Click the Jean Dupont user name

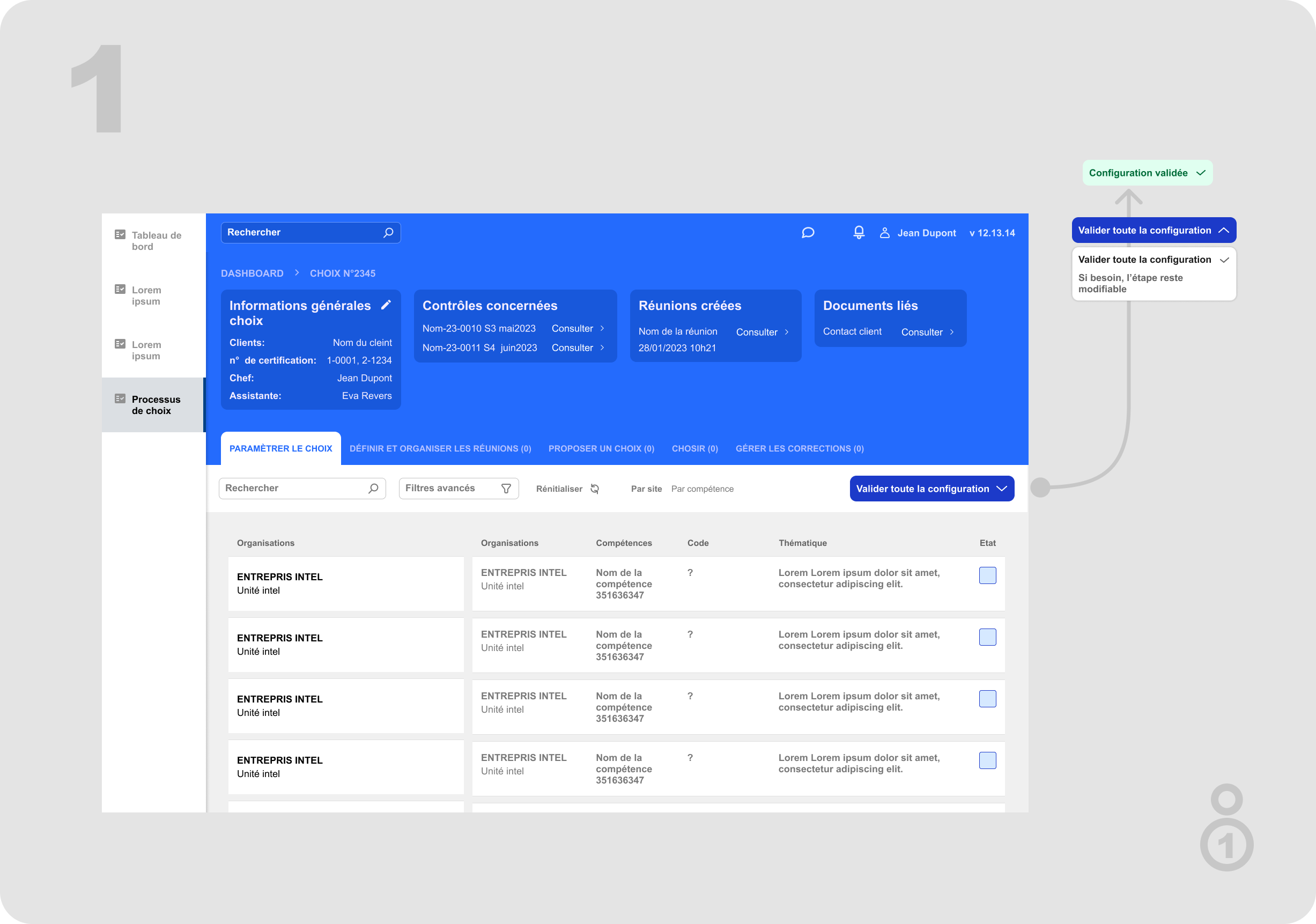pos(926,233)
